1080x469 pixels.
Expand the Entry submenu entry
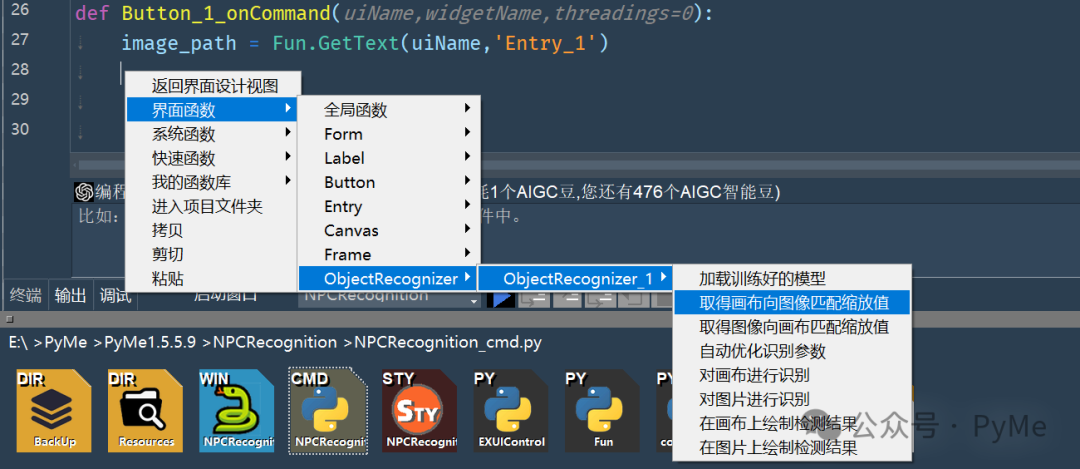point(389,206)
